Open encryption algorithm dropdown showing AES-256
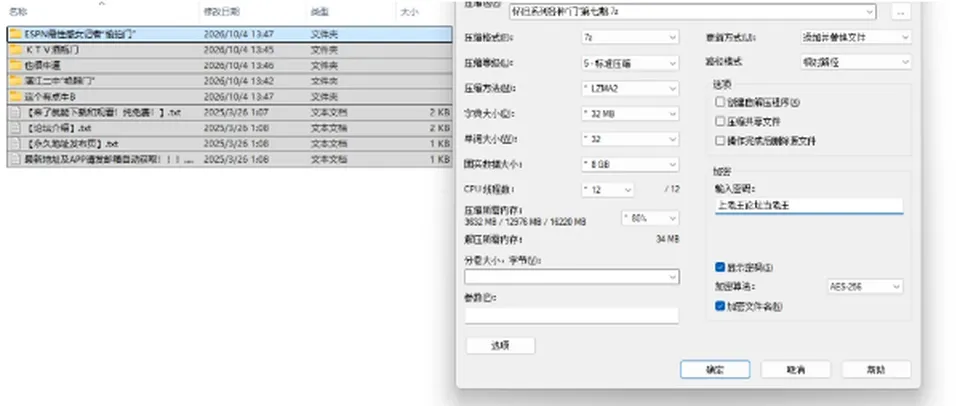The width and height of the screenshot is (960, 406). (x=864, y=286)
